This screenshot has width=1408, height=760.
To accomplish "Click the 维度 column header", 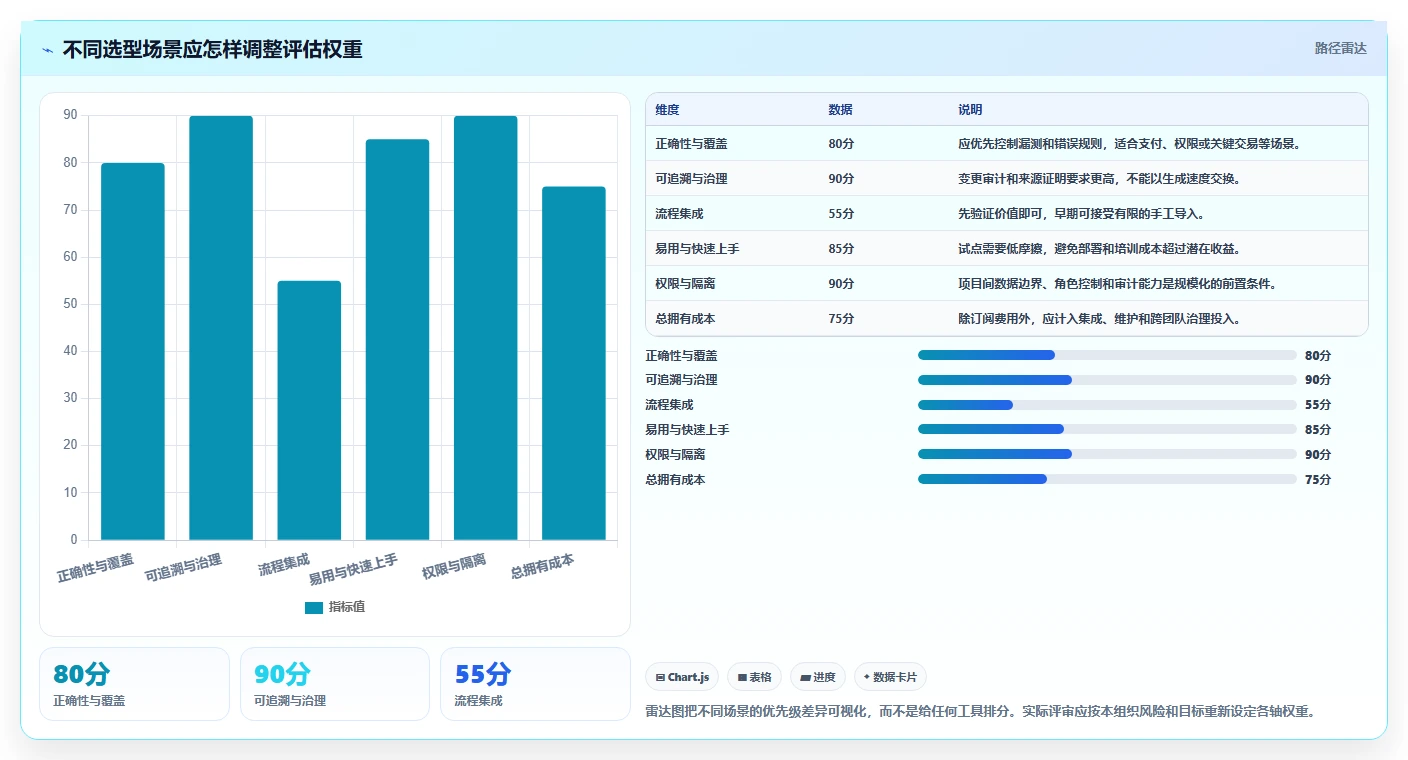I will (667, 110).
